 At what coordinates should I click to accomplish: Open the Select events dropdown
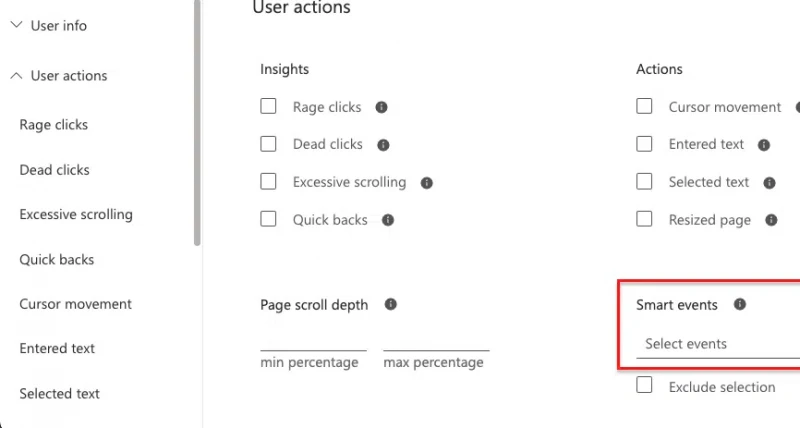click(x=718, y=344)
